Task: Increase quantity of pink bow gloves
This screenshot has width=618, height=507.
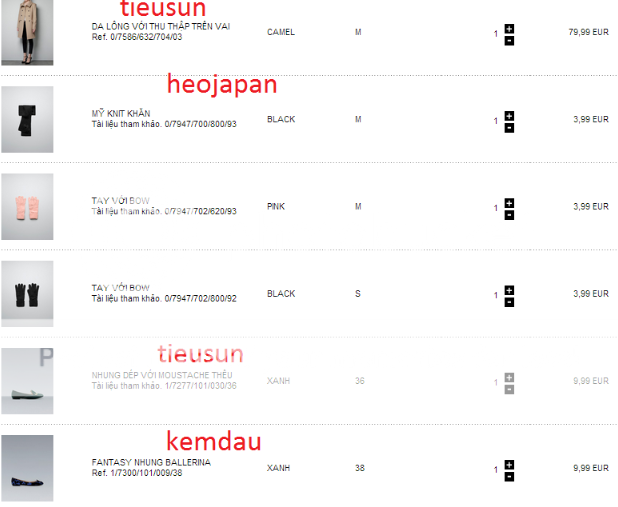Action: click(509, 202)
